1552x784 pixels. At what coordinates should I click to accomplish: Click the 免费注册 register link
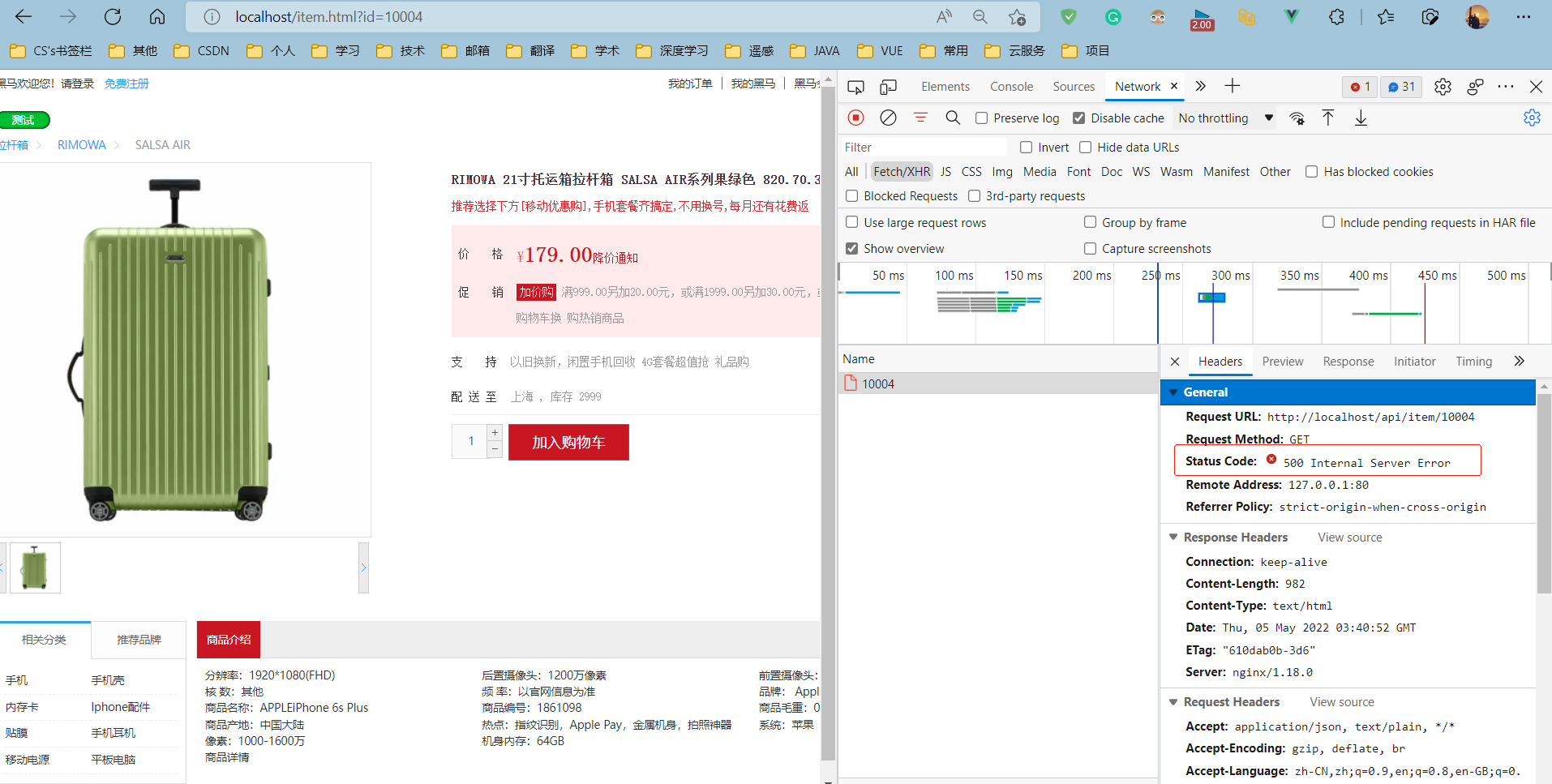tap(126, 84)
